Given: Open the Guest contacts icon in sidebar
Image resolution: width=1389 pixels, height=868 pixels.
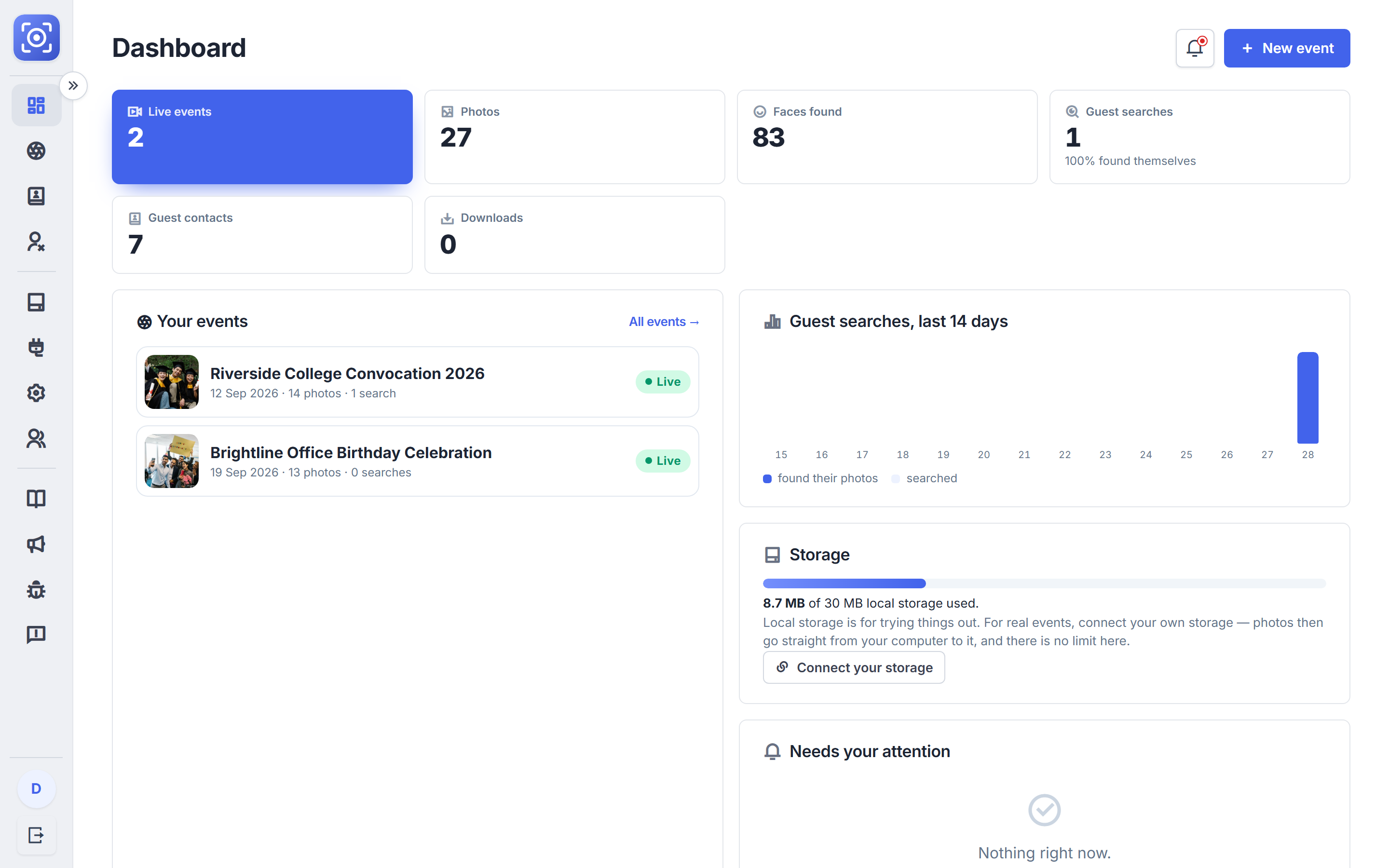Looking at the screenshot, I should pos(36,196).
